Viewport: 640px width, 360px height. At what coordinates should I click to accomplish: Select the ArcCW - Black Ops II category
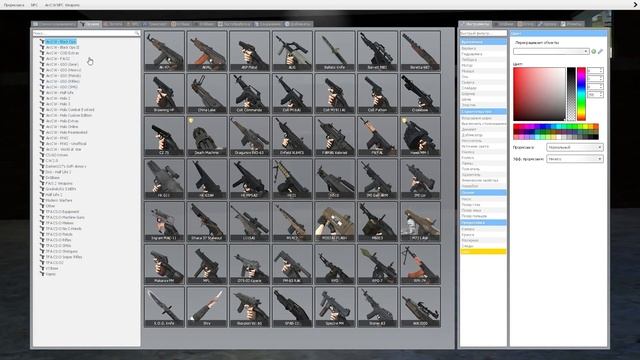coord(62,47)
